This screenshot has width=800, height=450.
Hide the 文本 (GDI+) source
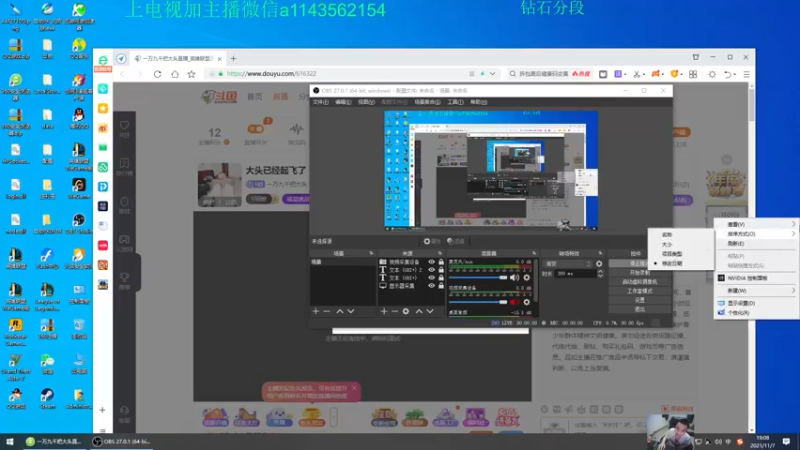pos(432,278)
